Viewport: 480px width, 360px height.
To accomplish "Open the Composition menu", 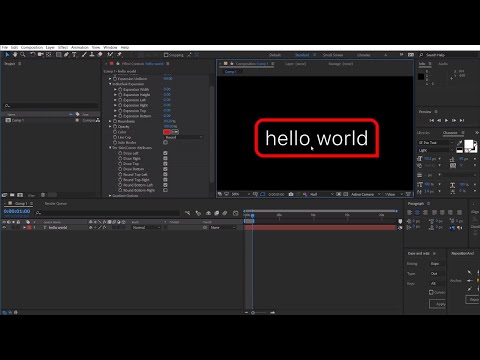I will (32, 48).
